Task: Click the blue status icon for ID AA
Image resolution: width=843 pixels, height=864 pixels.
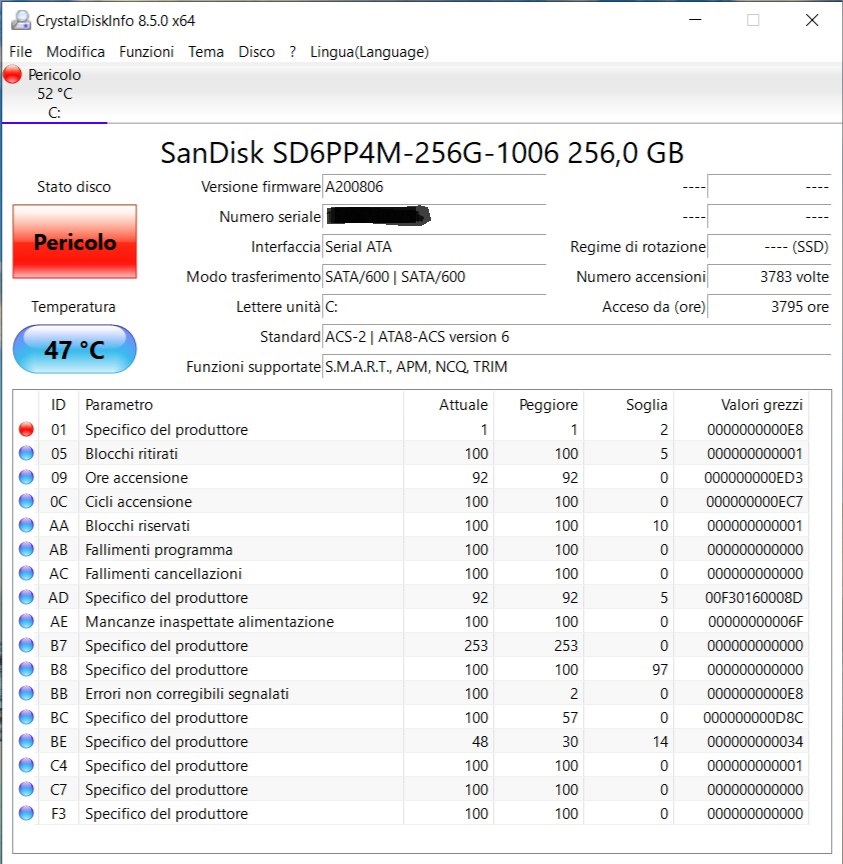Action: (26, 525)
